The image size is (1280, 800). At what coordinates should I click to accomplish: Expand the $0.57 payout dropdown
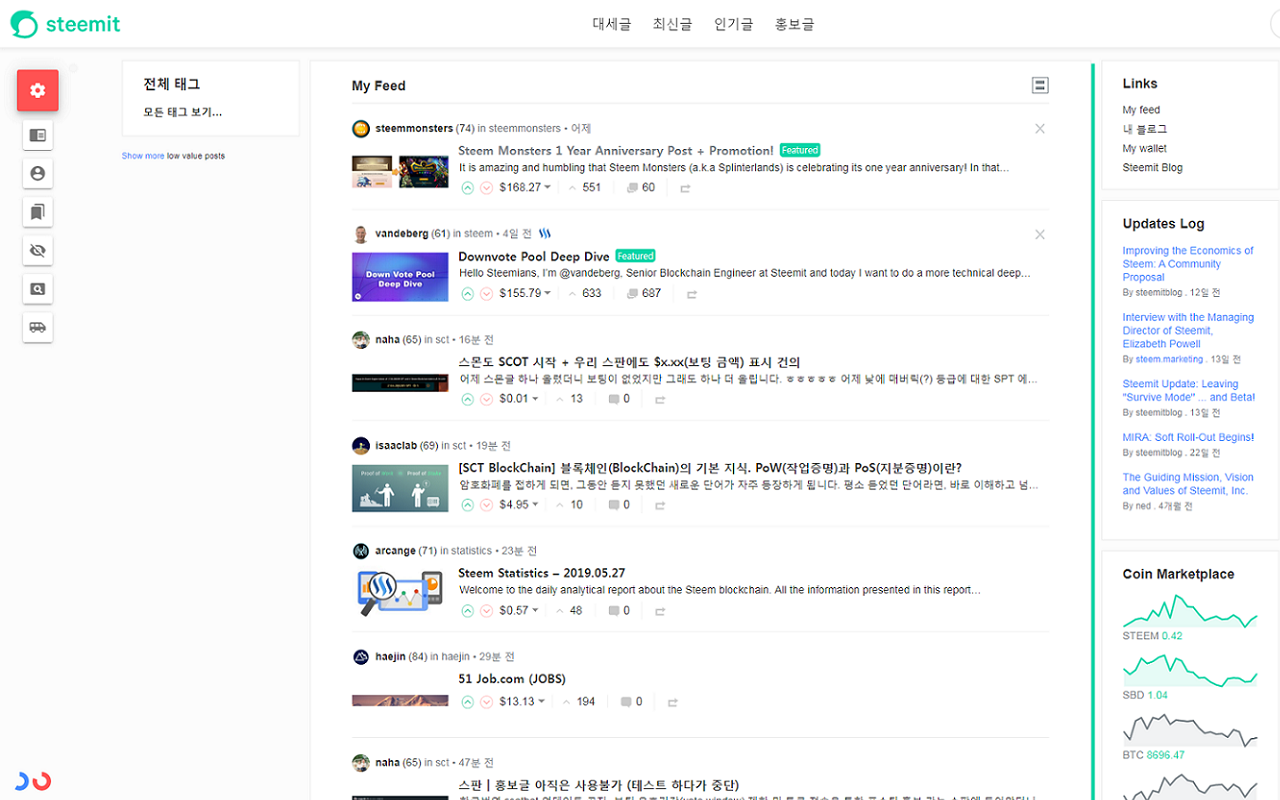coord(519,610)
